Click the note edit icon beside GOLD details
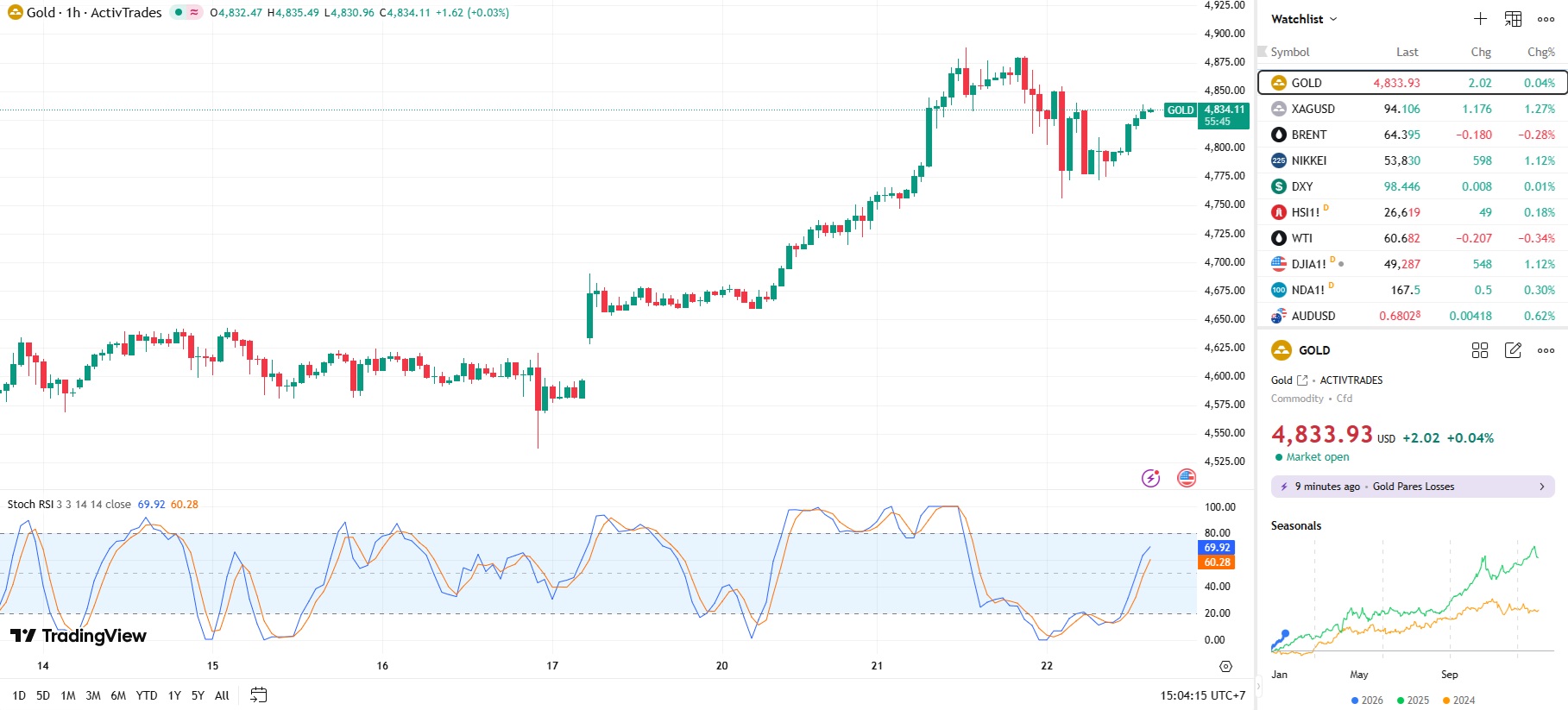Viewport: 1568px width, 710px height. pyautogui.click(x=1513, y=350)
